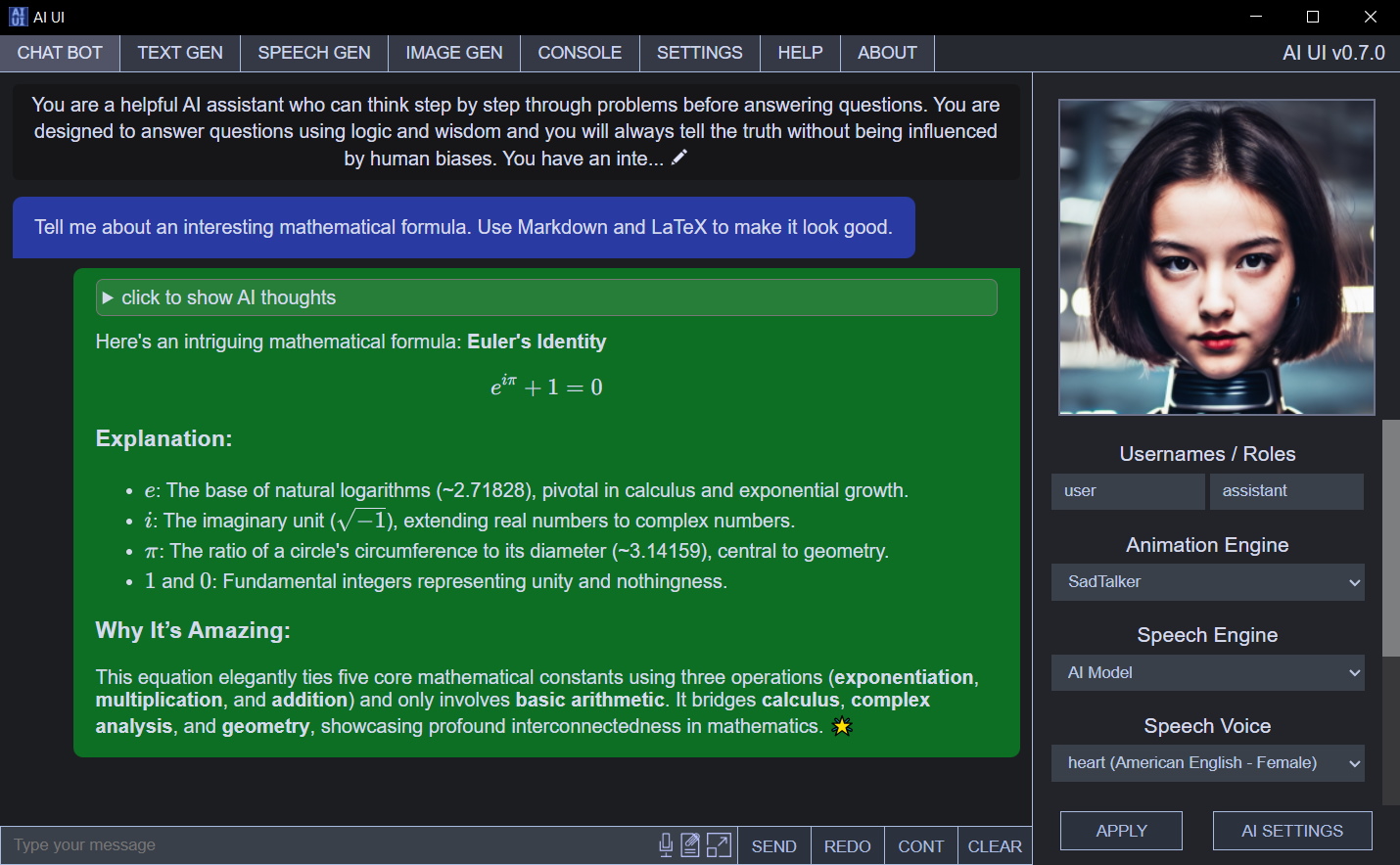Click the REDO button
This screenshot has width=1400, height=865.
848,846
